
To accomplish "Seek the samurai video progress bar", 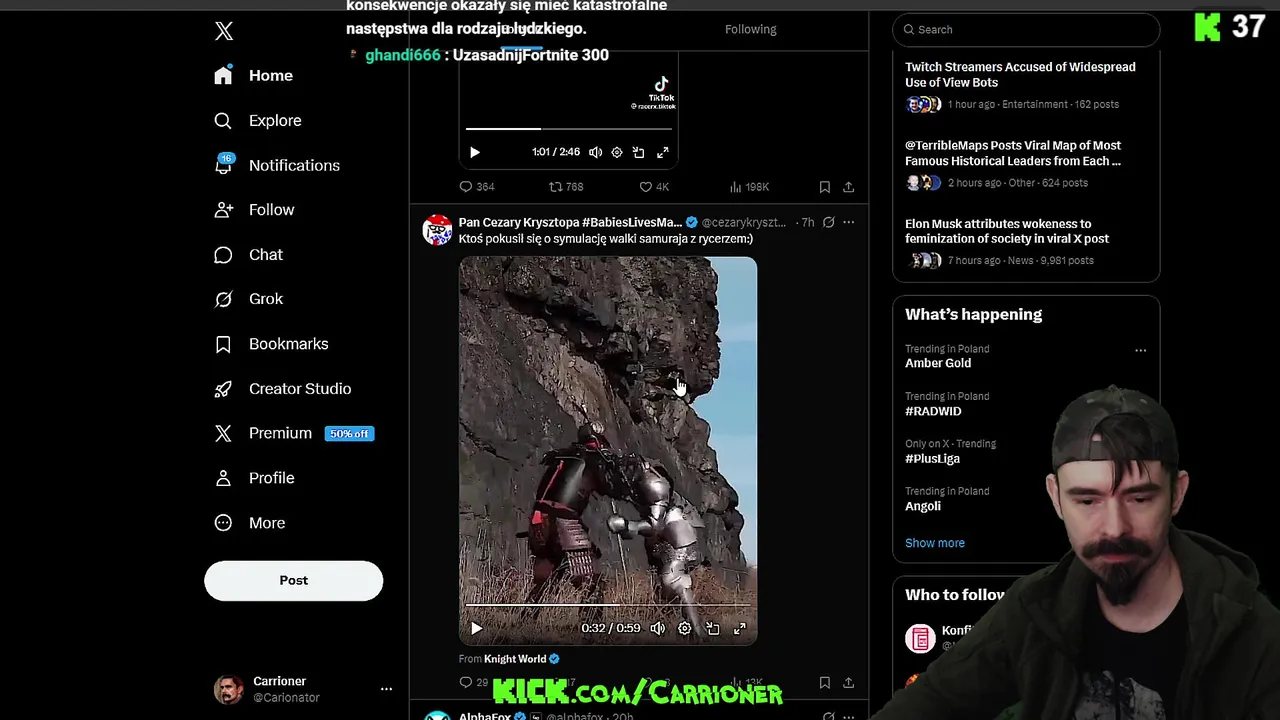I will [608, 605].
